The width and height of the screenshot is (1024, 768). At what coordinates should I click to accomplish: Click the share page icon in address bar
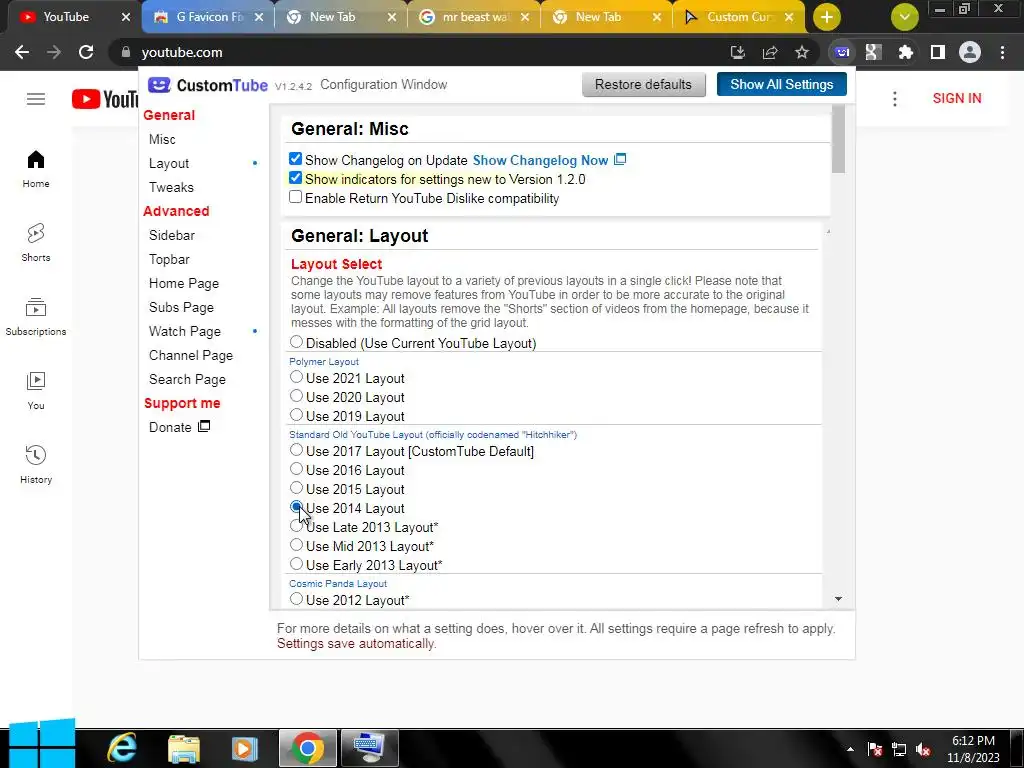[x=770, y=52]
